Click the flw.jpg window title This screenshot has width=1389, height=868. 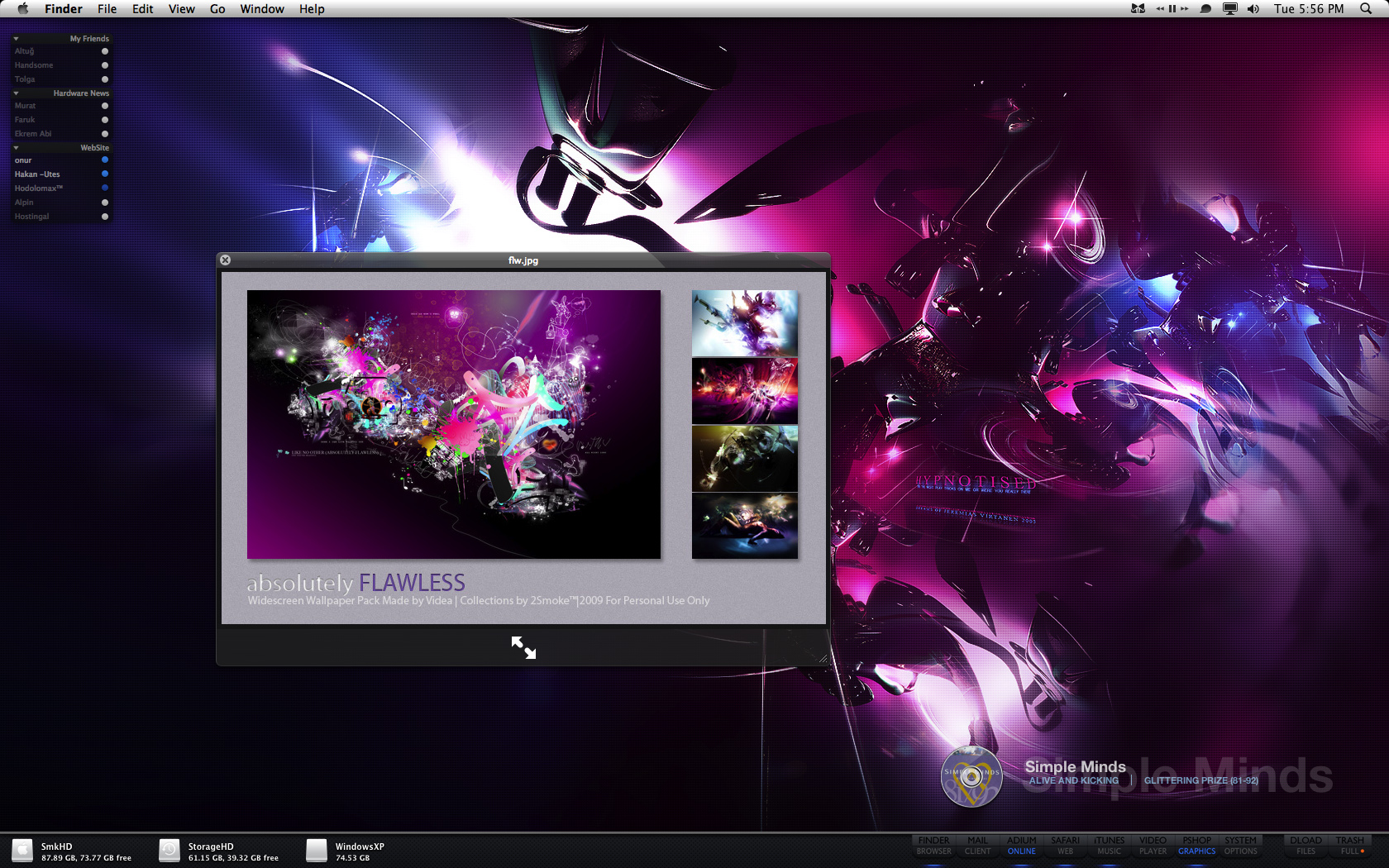coord(523,260)
